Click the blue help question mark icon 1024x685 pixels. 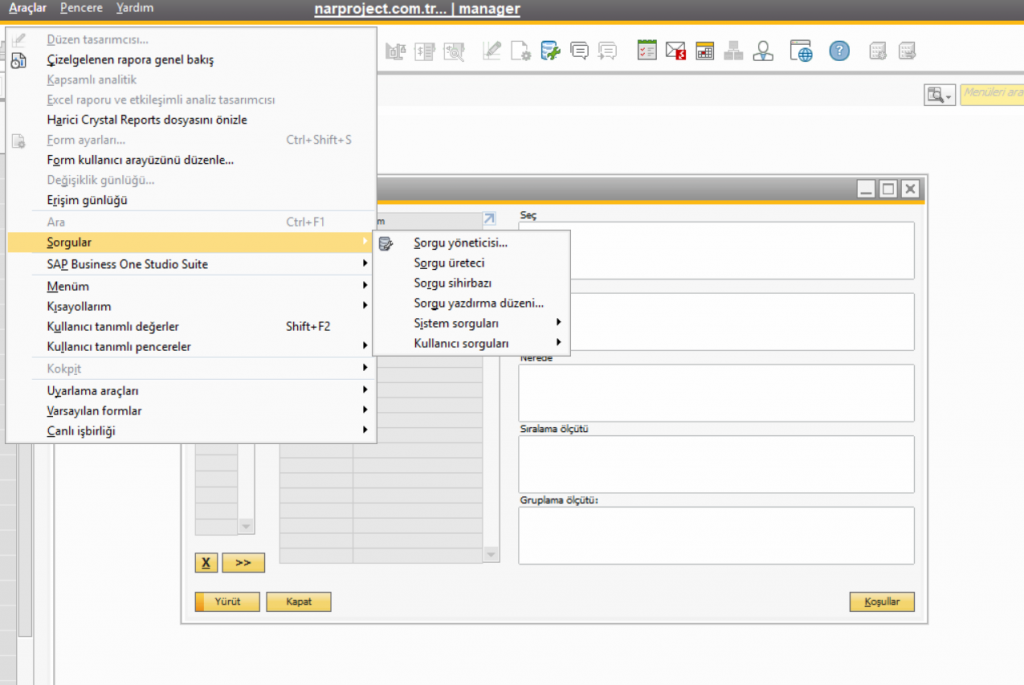(839, 51)
